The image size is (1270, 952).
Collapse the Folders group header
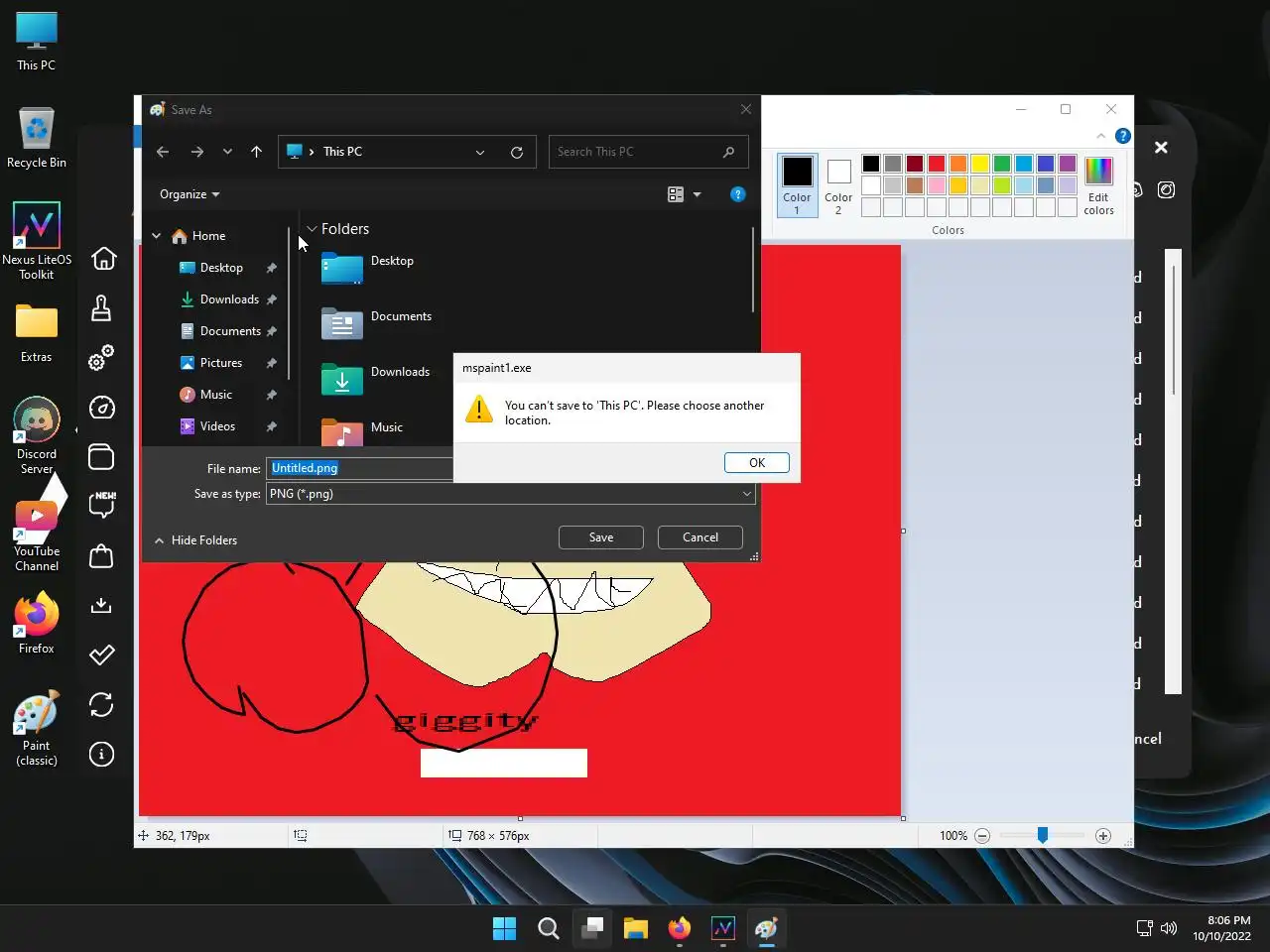coord(312,229)
